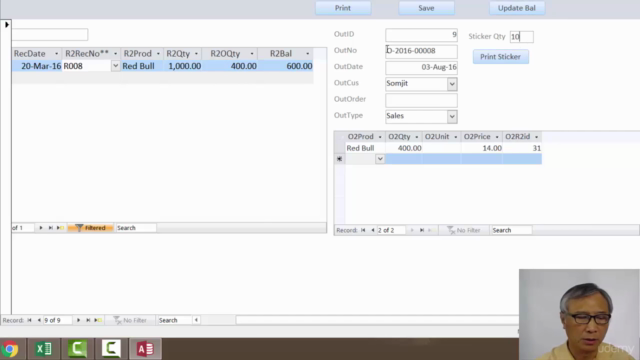Go to previous record beside 2 of 2

pos(372,230)
